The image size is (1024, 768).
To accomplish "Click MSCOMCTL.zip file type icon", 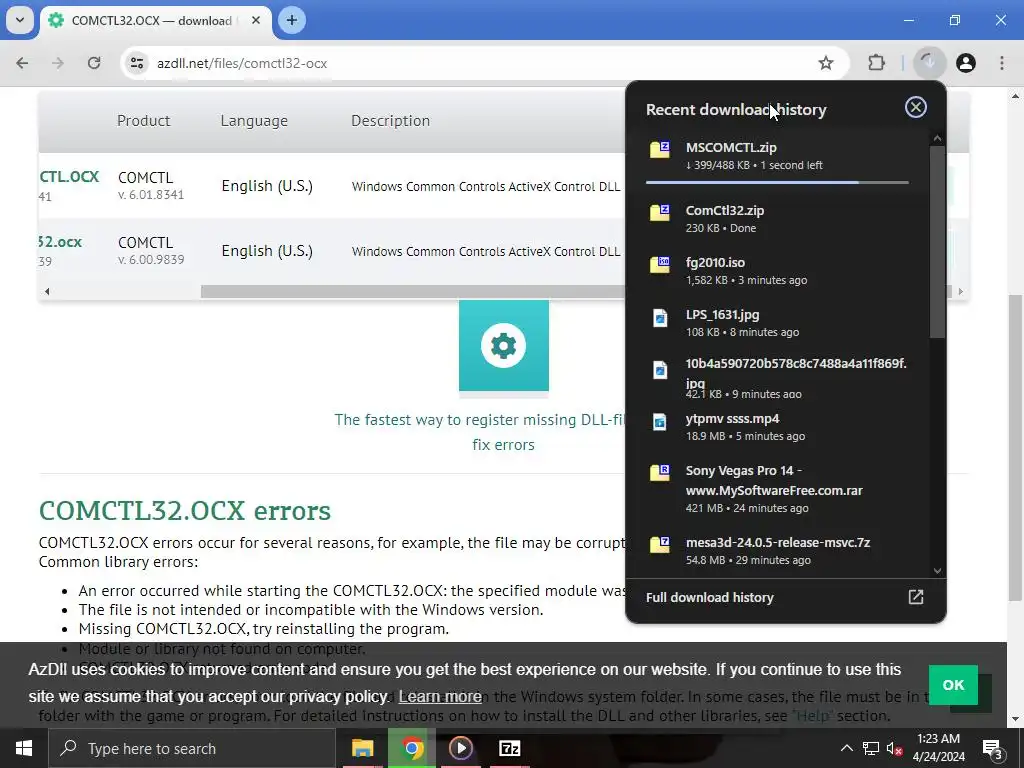I will point(660,149).
